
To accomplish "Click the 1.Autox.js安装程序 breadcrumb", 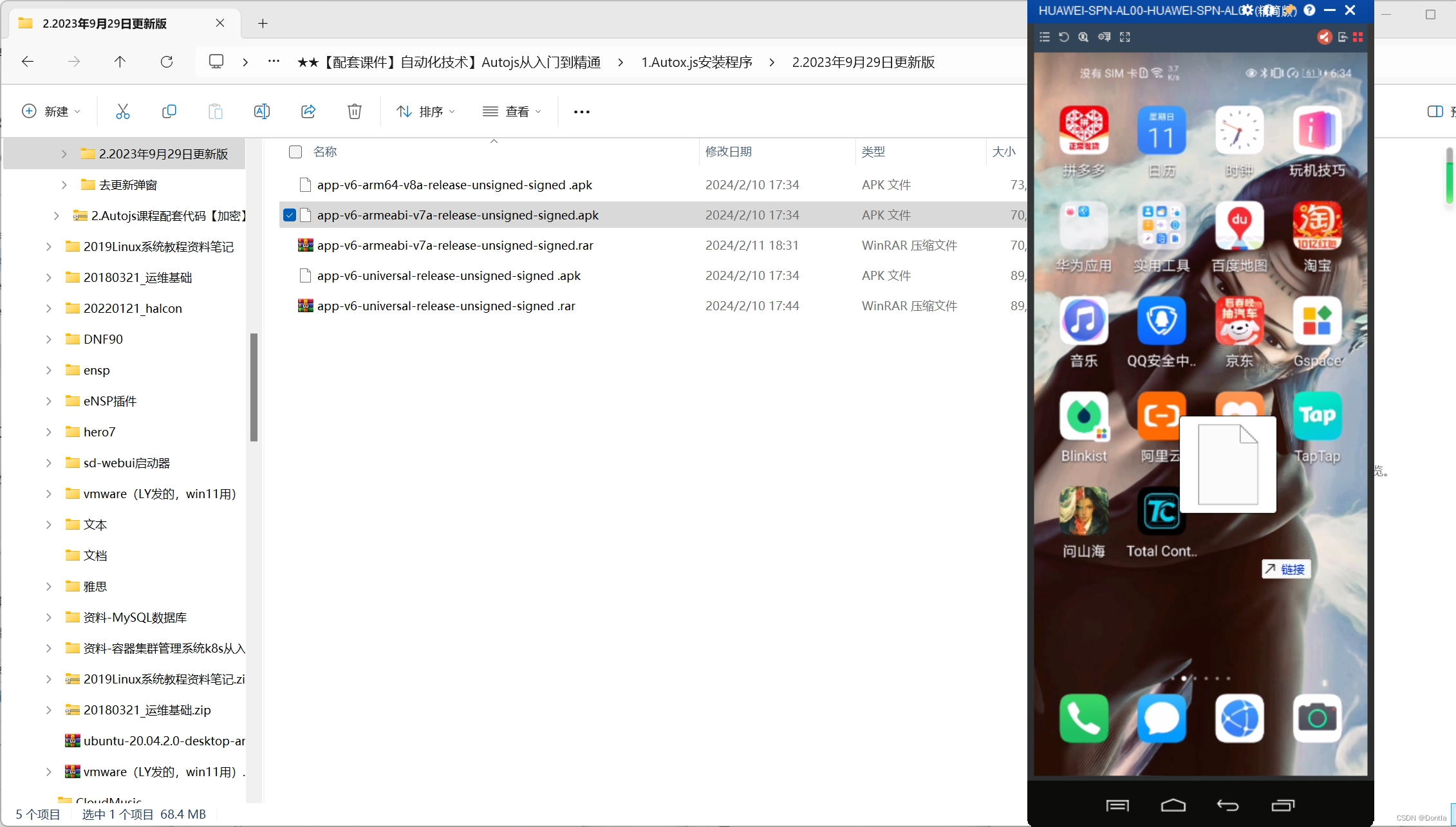I will tap(696, 62).
